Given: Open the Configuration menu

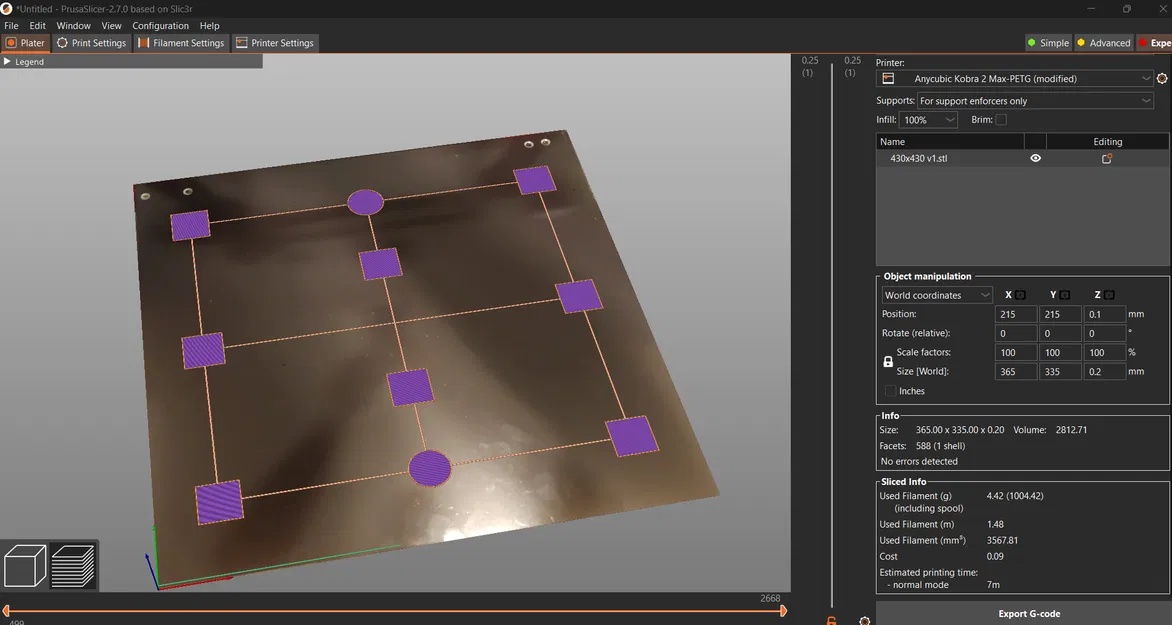Looking at the screenshot, I should click(x=160, y=26).
